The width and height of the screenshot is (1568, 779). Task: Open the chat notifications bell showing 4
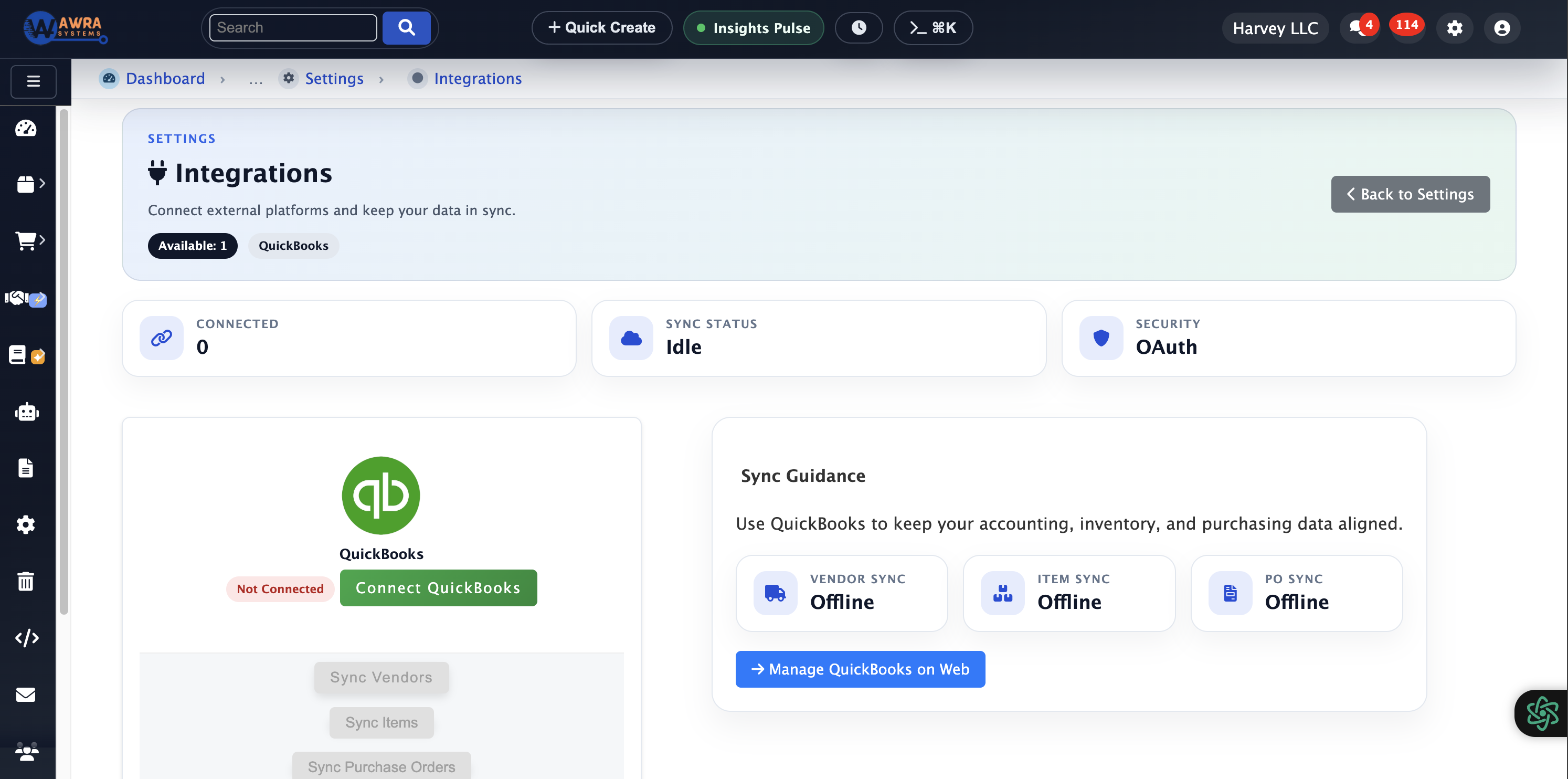(1360, 27)
